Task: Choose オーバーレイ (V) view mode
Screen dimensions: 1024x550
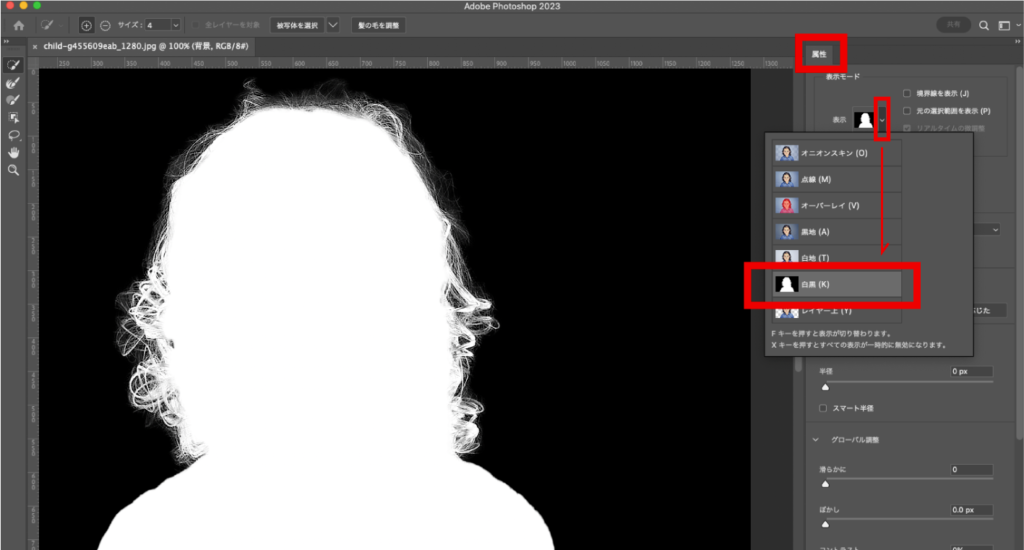Action: click(x=836, y=205)
